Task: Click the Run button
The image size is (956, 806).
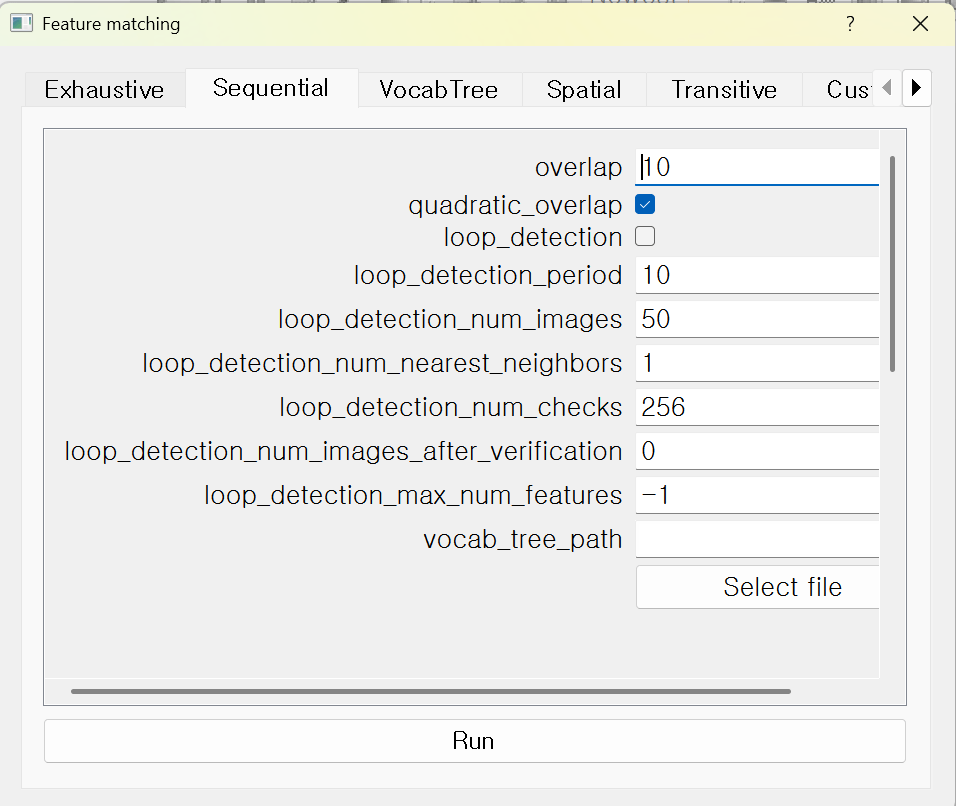Action: [474, 741]
